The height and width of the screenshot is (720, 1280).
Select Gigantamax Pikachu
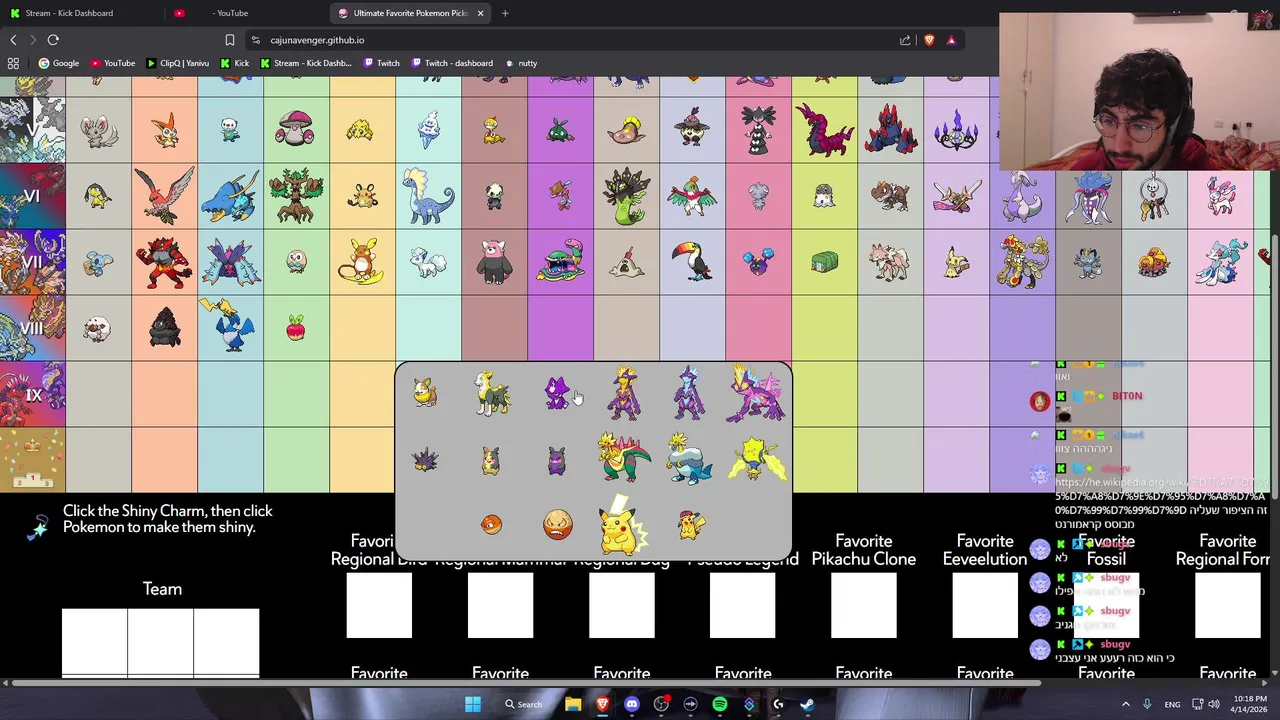(622, 524)
